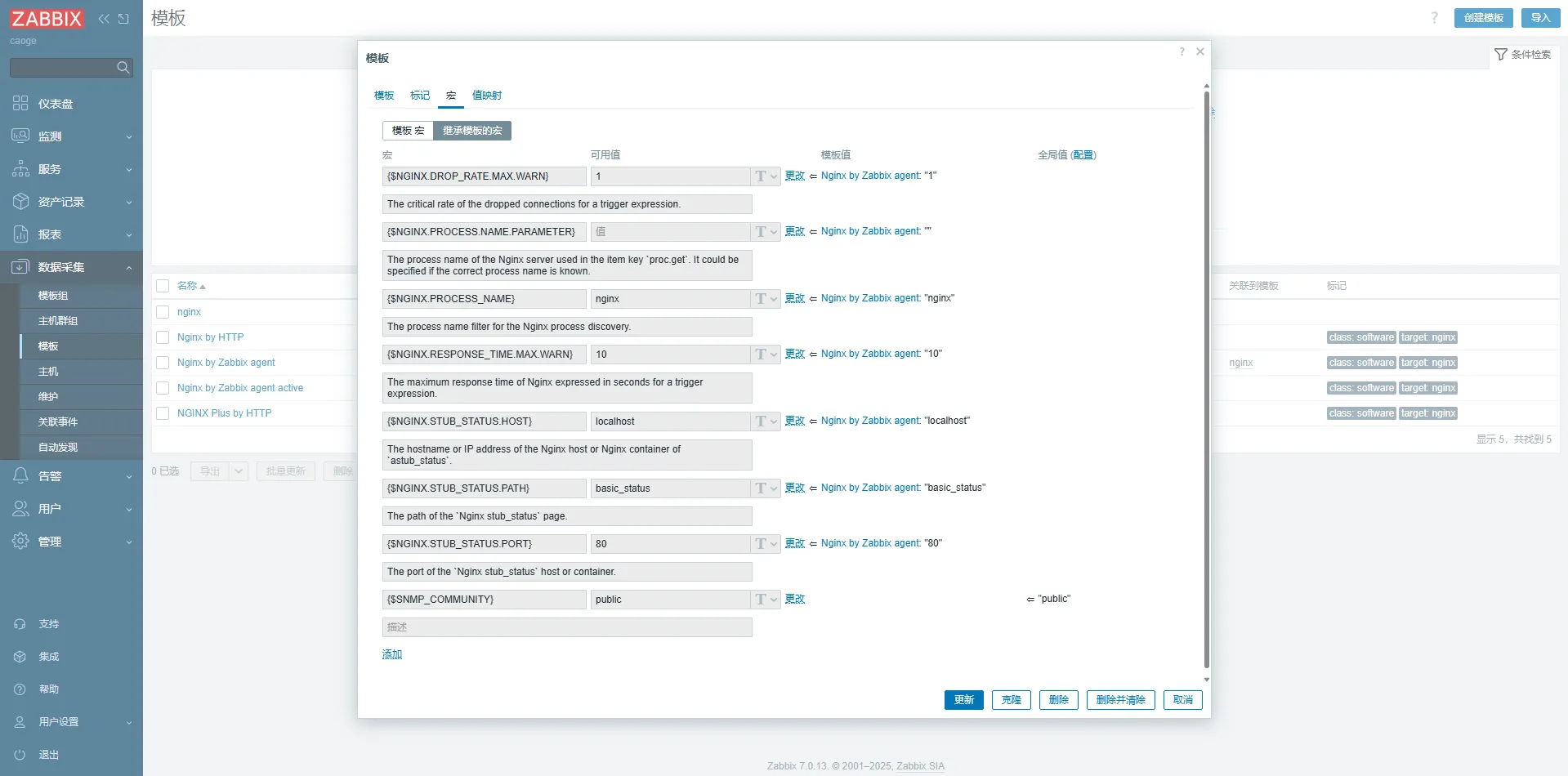1568x776 pixels.
Task: Switch to the 宏 tab
Action: pos(451,96)
